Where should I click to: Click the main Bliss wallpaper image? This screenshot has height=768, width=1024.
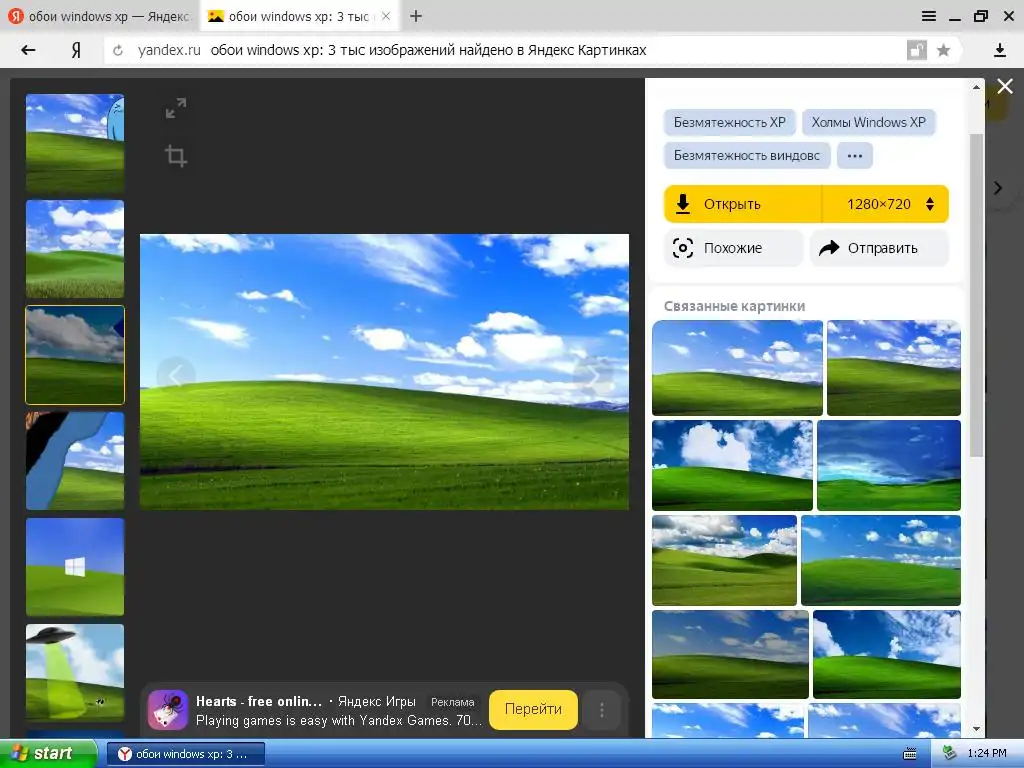[x=385, y=372]
